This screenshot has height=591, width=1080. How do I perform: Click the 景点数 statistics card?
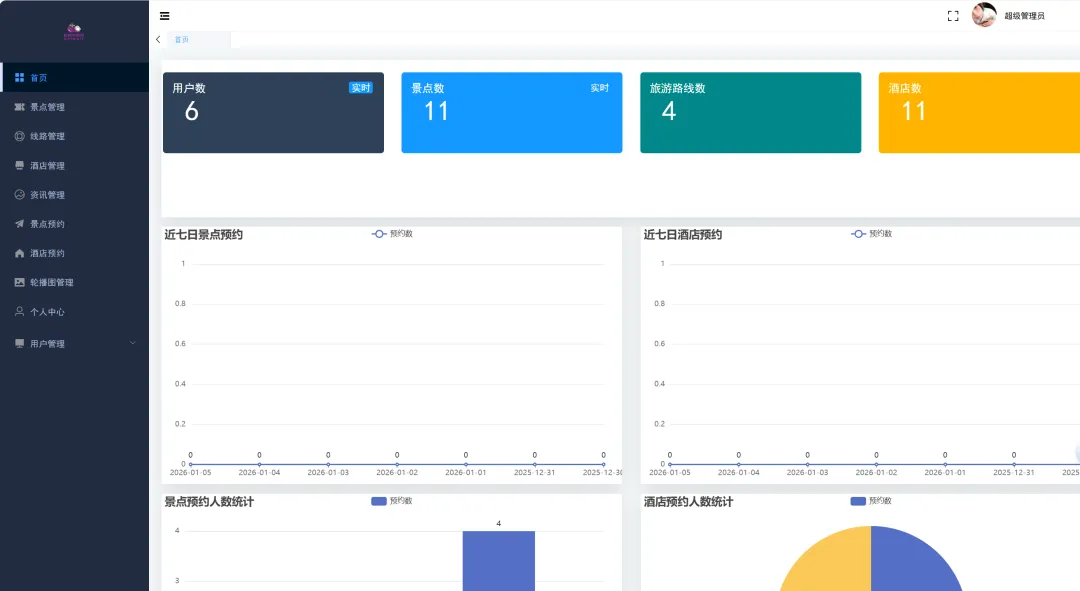point(512,112)
